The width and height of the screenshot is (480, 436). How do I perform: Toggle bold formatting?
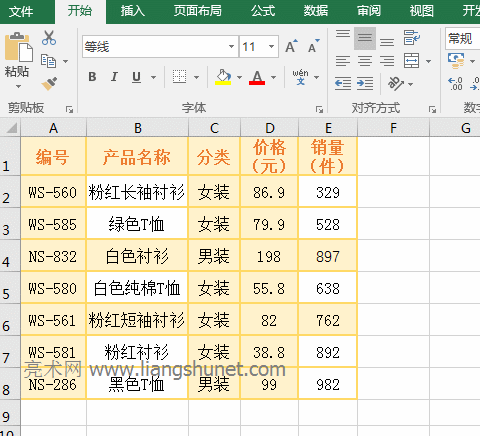pyautogui.click(x=92, y=77)
